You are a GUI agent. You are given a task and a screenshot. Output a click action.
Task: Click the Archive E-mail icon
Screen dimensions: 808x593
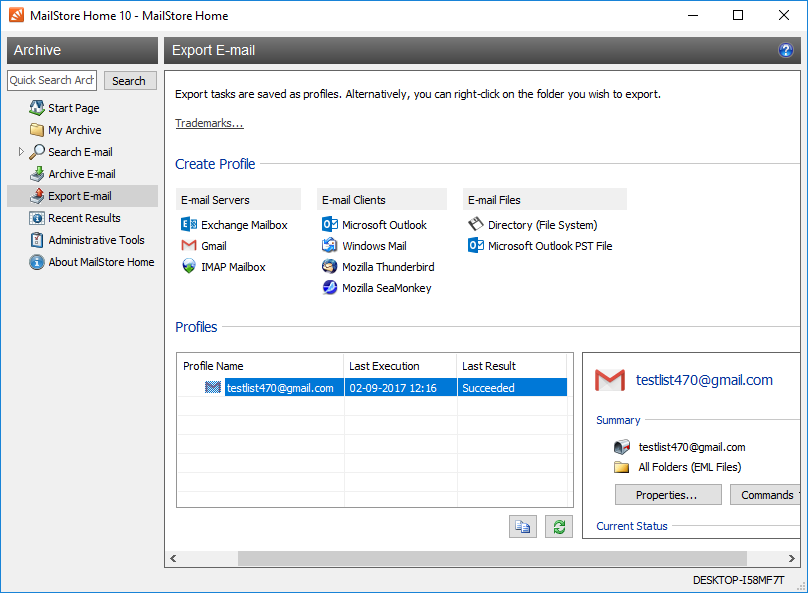37,174
